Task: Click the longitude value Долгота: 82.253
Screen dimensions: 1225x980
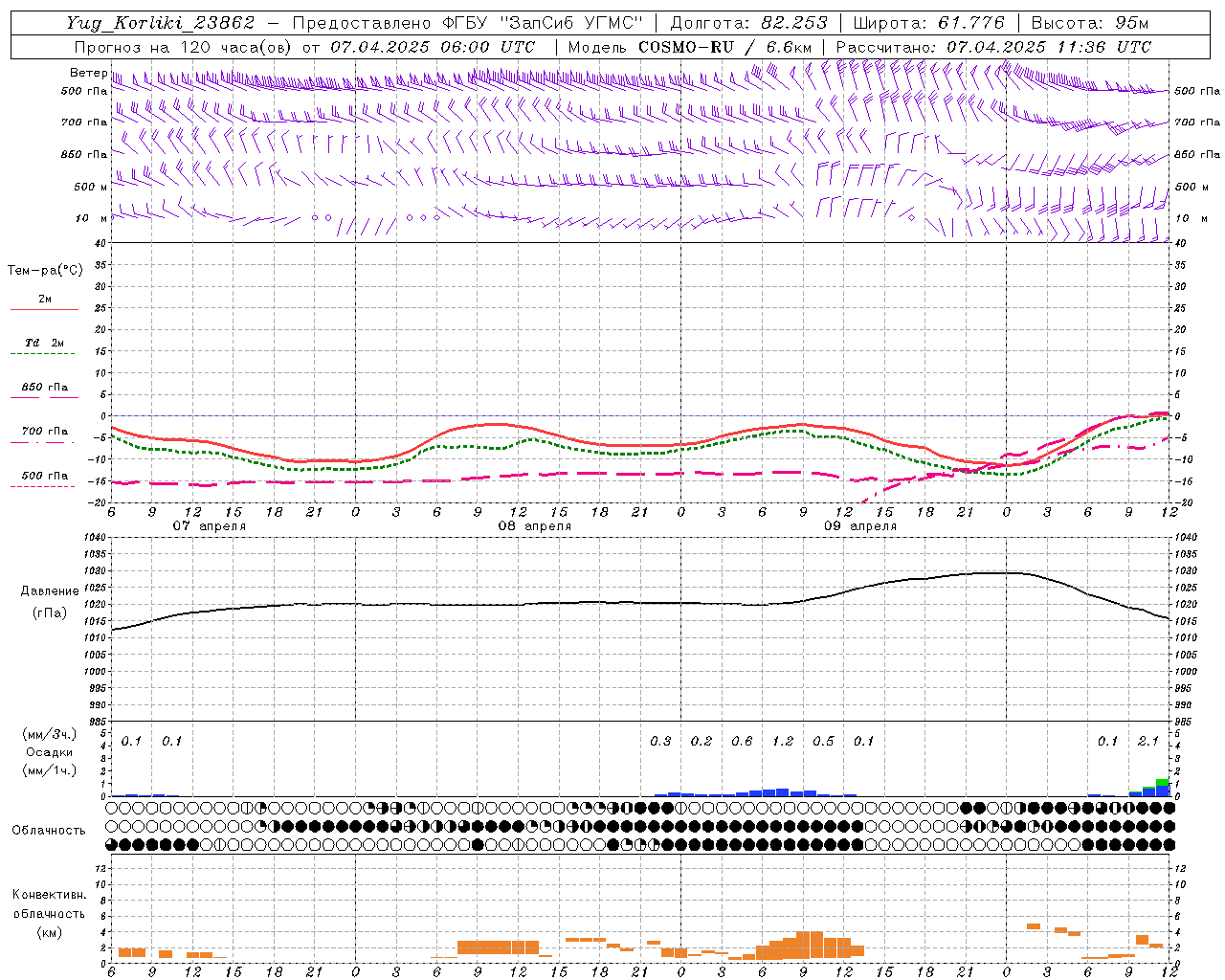Action: pos(748,23)
